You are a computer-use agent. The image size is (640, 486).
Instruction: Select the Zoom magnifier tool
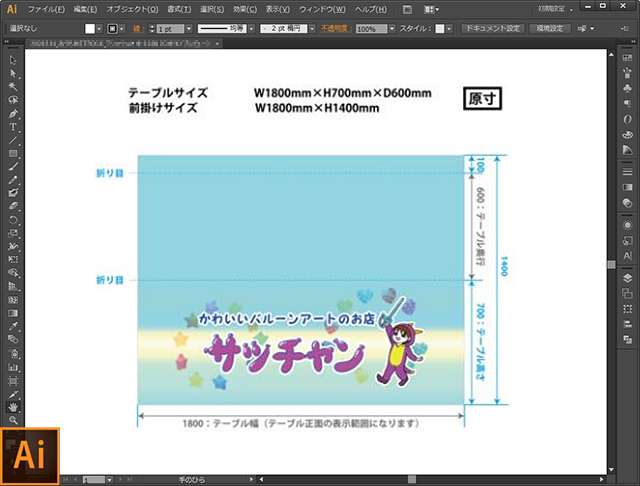(x=14, y=421)
